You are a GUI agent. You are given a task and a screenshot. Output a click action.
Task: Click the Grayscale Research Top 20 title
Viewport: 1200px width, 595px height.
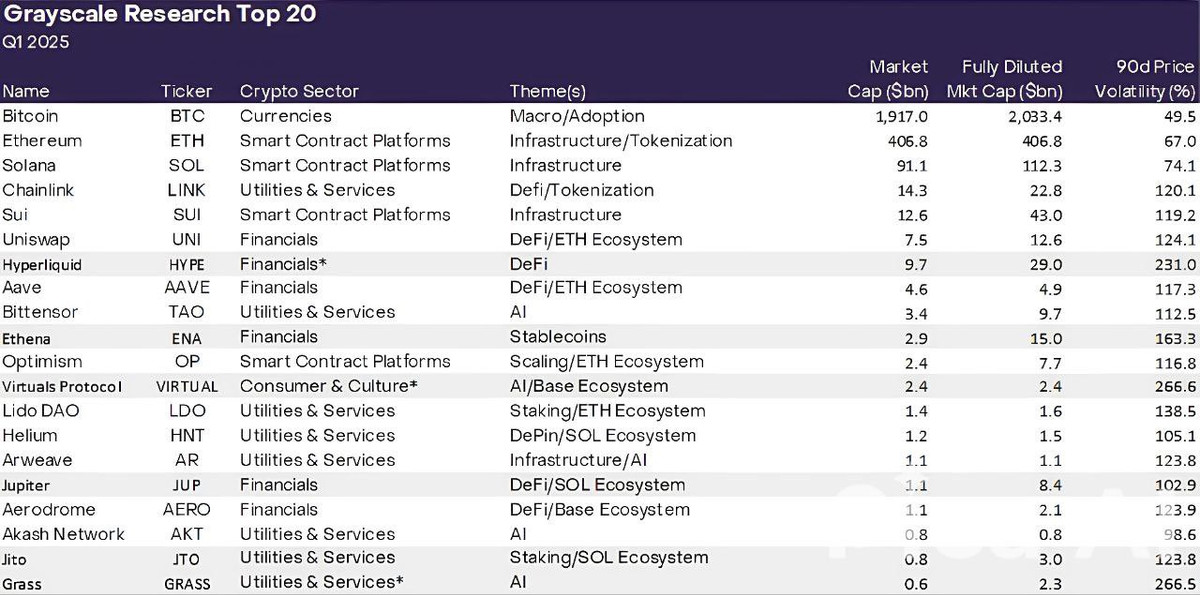click(160, 15)
